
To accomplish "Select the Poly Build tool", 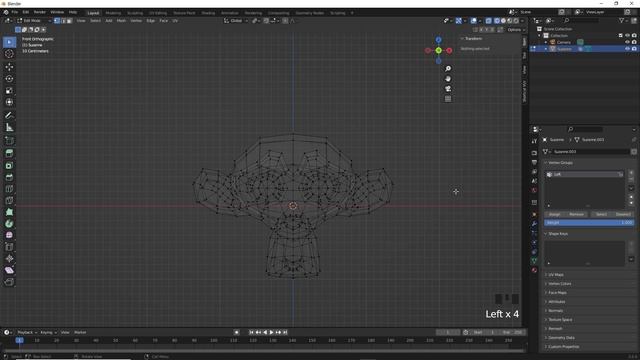I will (x=9, y=212).
